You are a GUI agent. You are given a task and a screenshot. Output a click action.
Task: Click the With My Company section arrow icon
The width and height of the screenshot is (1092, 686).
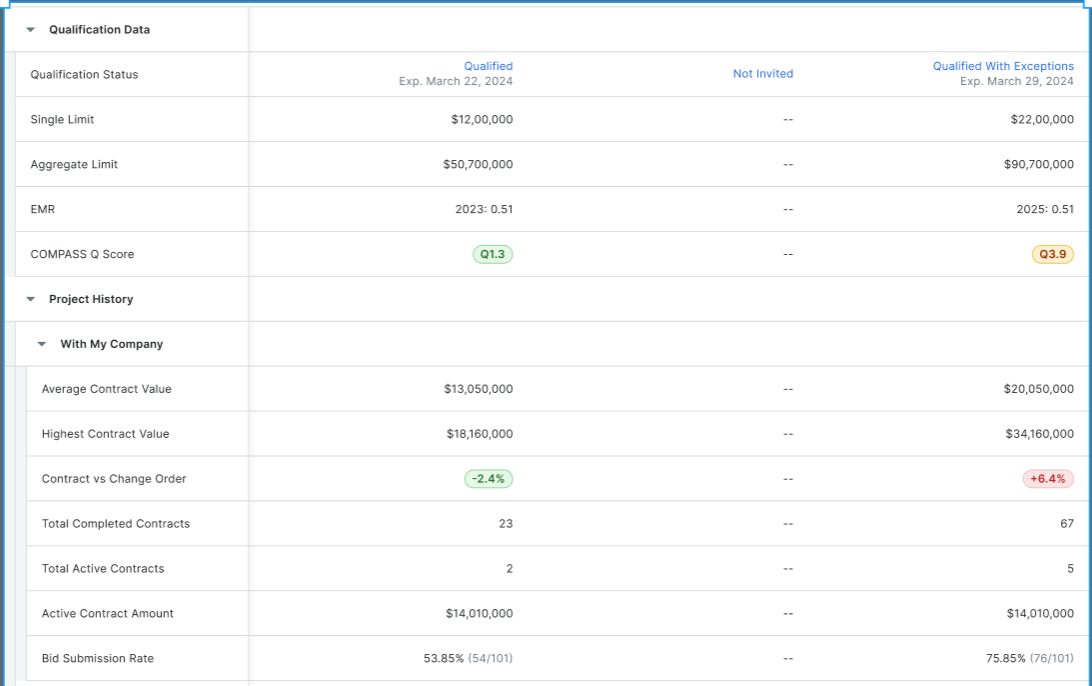[41, 343]
